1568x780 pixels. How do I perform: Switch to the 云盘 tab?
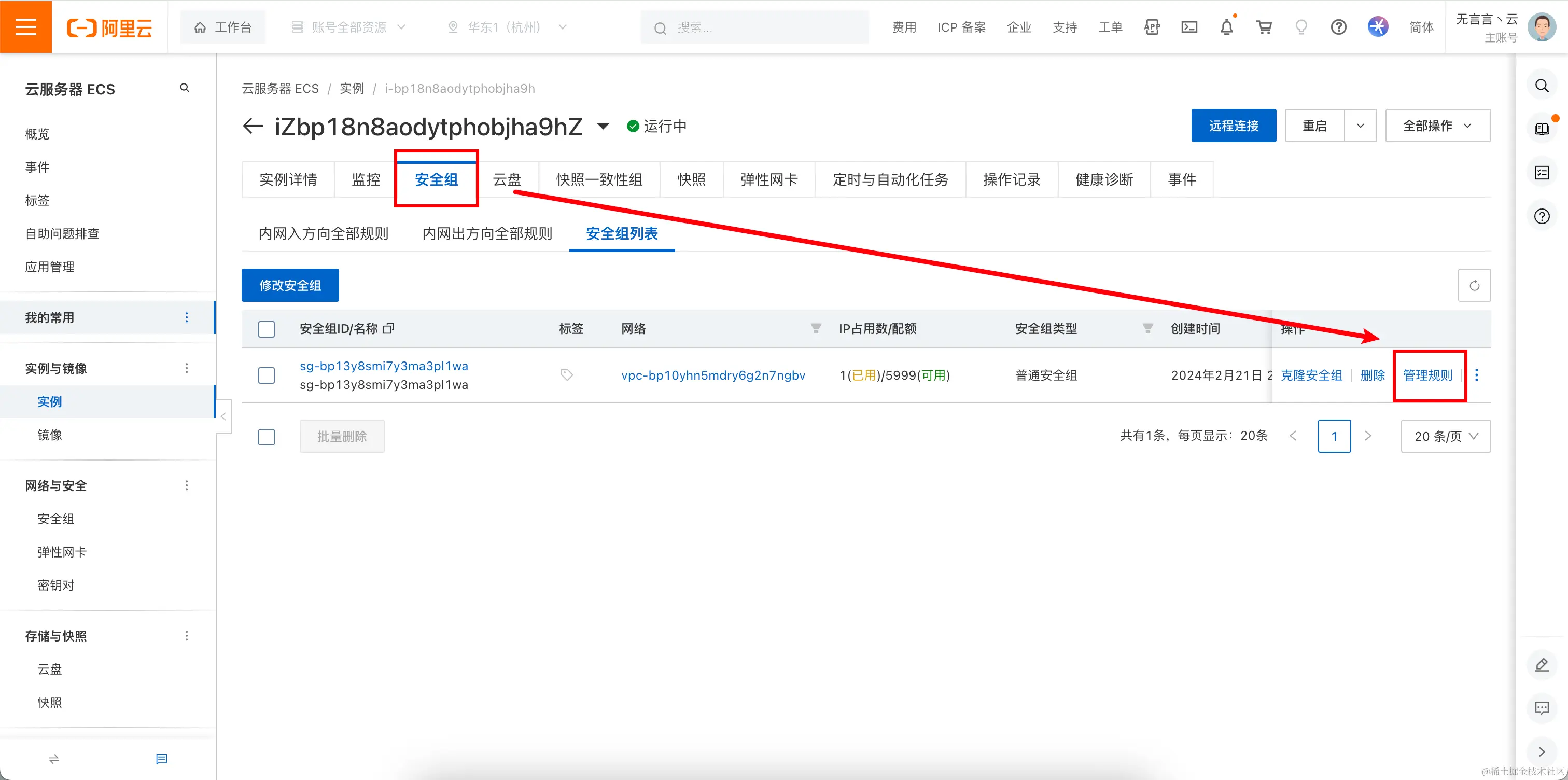tap(507, 179)
